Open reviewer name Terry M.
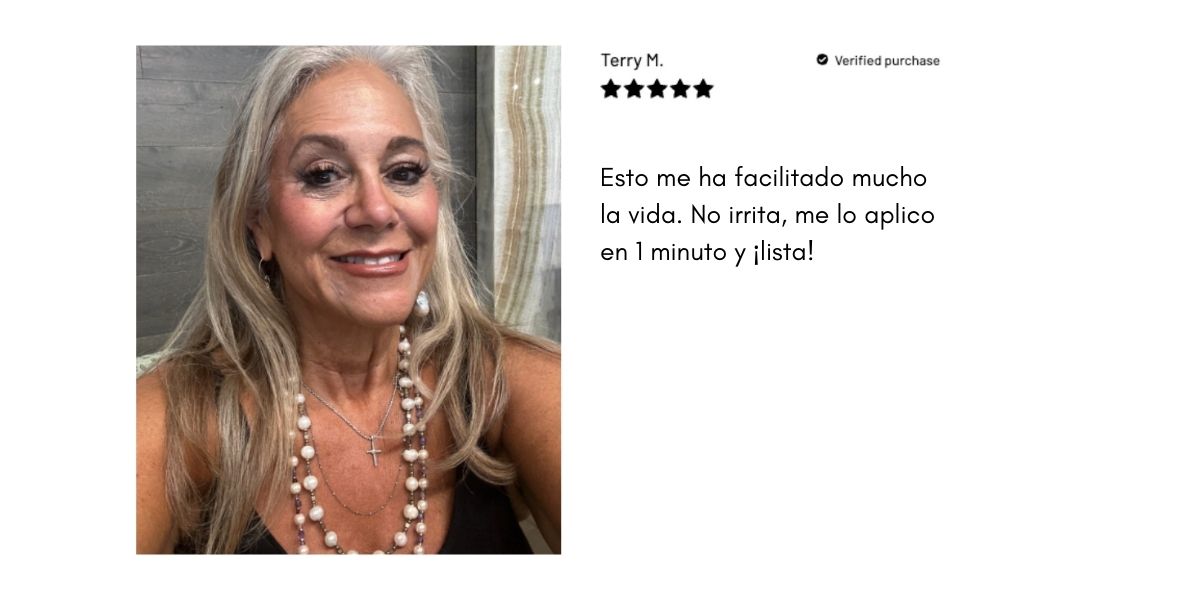Screen dimensions: 1200x600 632,60
